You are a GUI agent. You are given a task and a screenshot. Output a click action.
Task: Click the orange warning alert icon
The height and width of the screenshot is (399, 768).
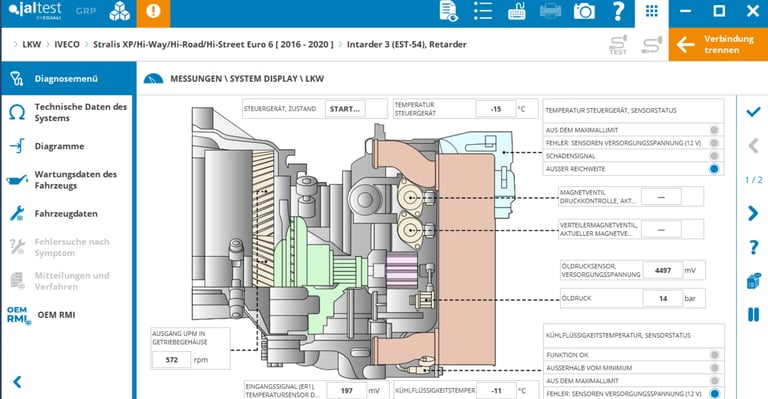(x=153, y=12)
